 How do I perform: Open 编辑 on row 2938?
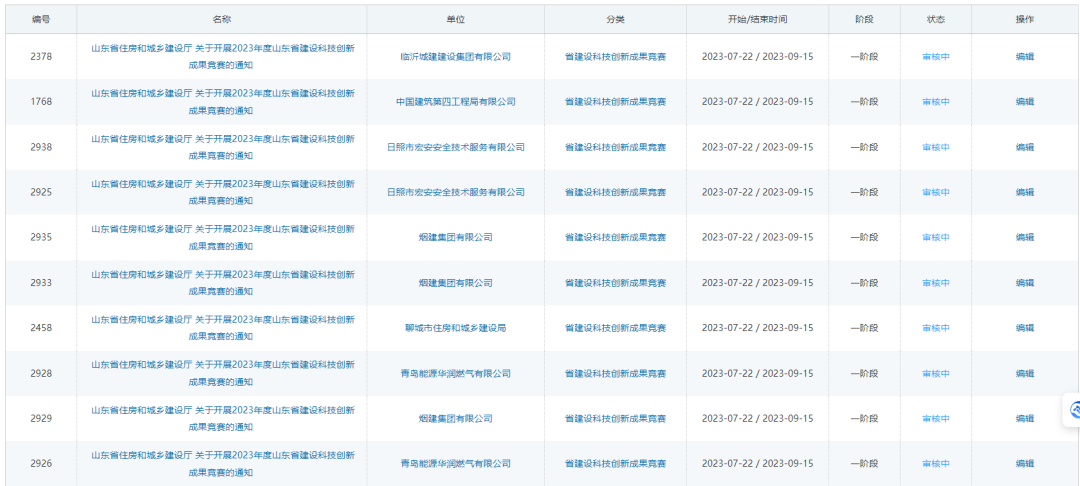[x=1025, y=147]
